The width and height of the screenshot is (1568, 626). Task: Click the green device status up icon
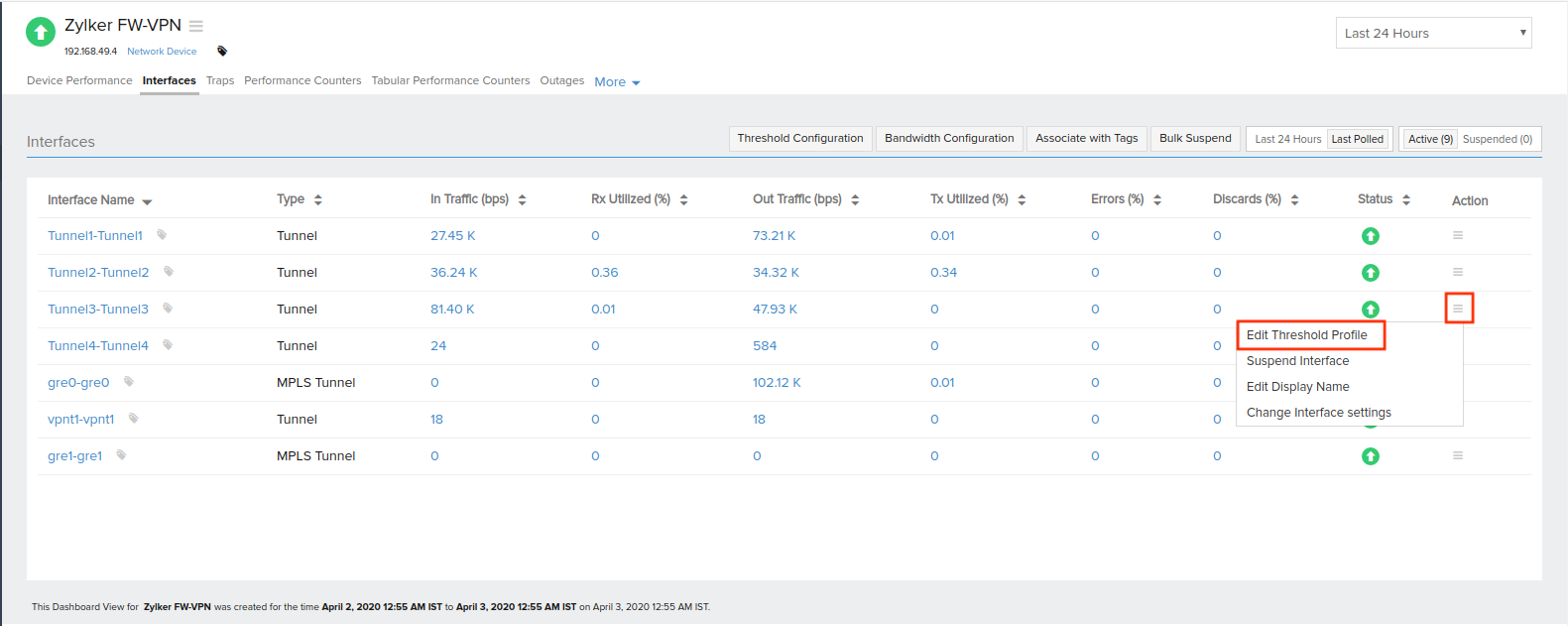(41, 32)
